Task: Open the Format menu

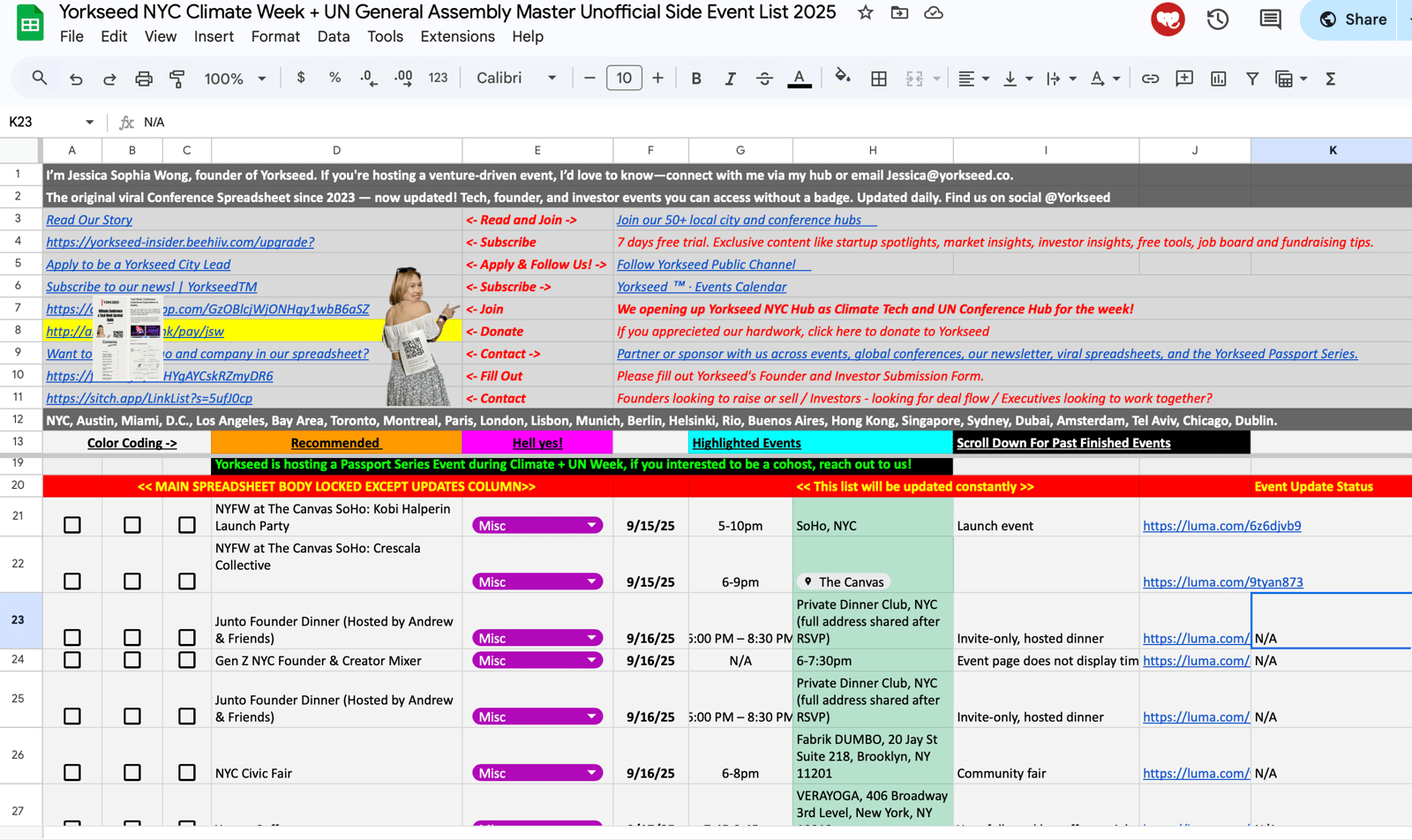Action: point(275,36)
